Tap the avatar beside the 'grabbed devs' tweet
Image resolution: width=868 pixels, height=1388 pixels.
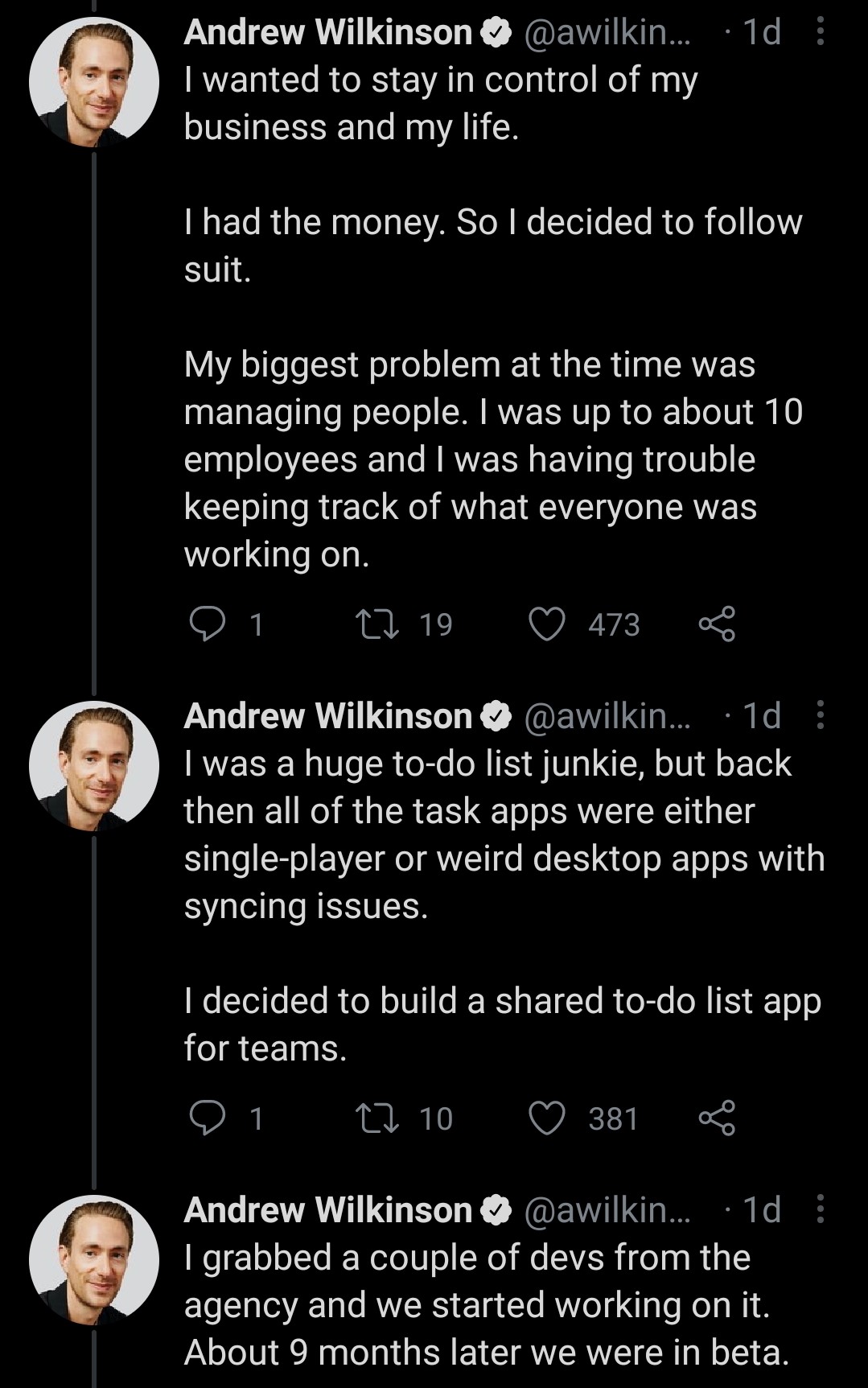pyautogui.click(x=94, y=1260)
